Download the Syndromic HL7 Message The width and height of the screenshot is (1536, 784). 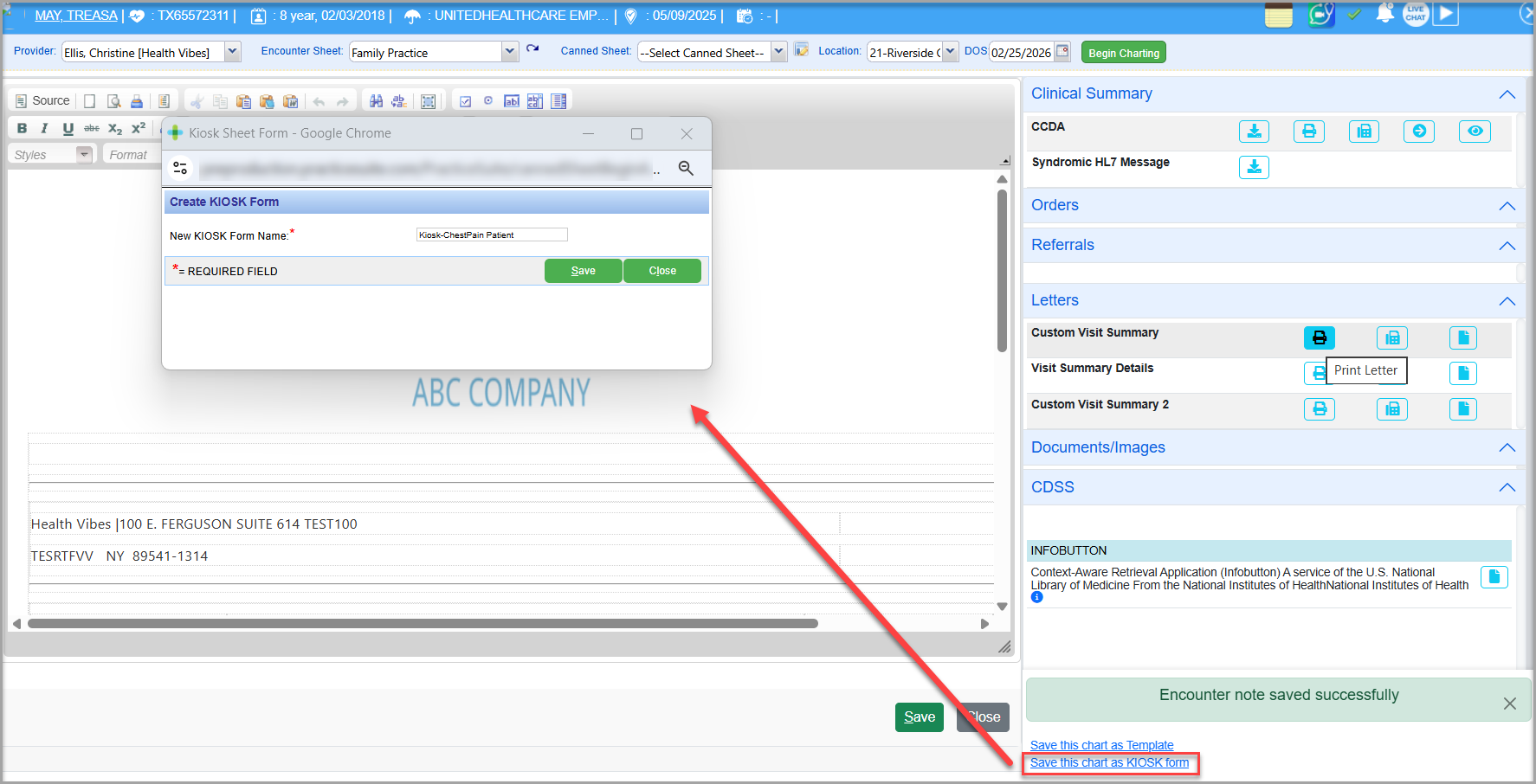[1253, 167]
